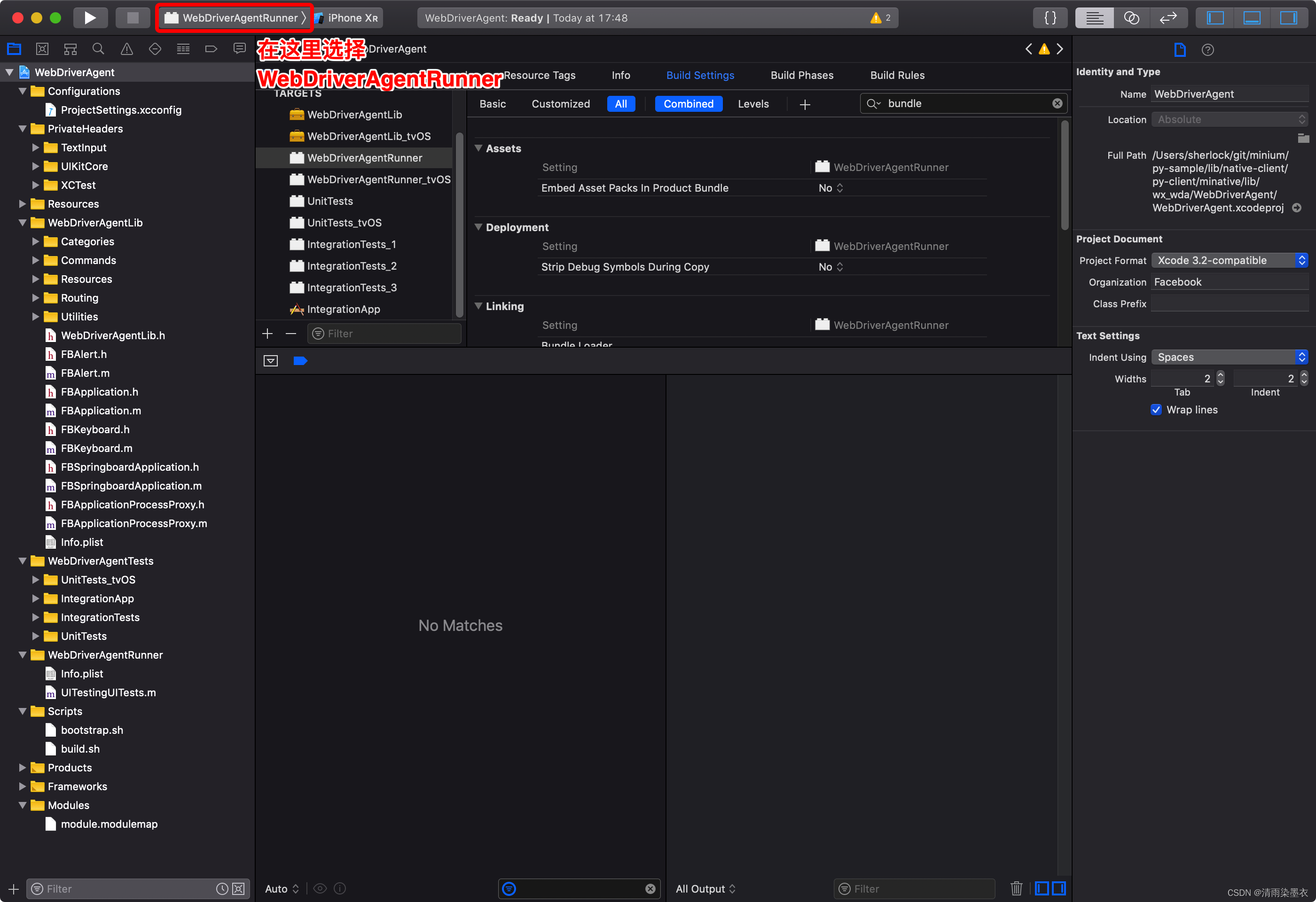Uncheck the Wrap lines checkbox
Viewport: 1316px width, 902px height.
pyautogui.click(x=1156, y=410)
